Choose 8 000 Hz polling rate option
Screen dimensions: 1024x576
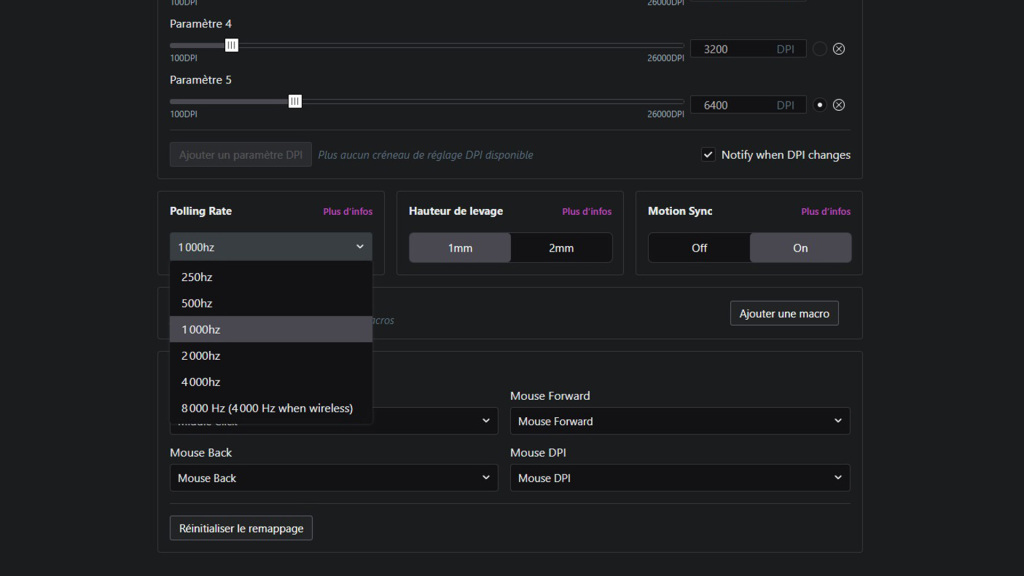pyautogui.click(x=271, y=408)
